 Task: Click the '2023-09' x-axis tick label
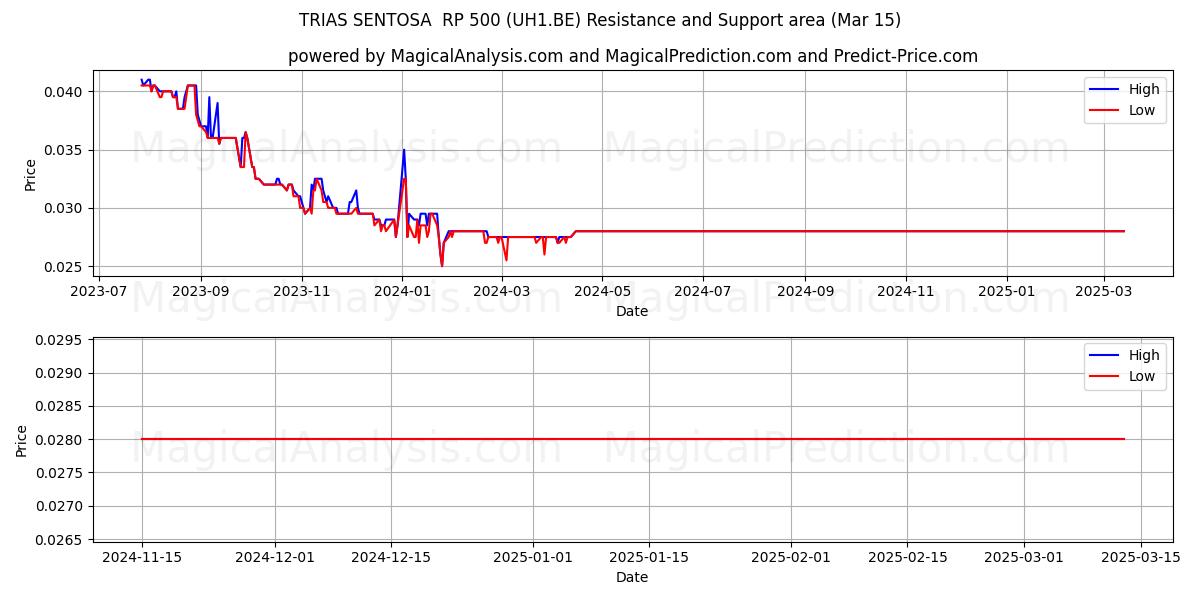tap(201, 292)
